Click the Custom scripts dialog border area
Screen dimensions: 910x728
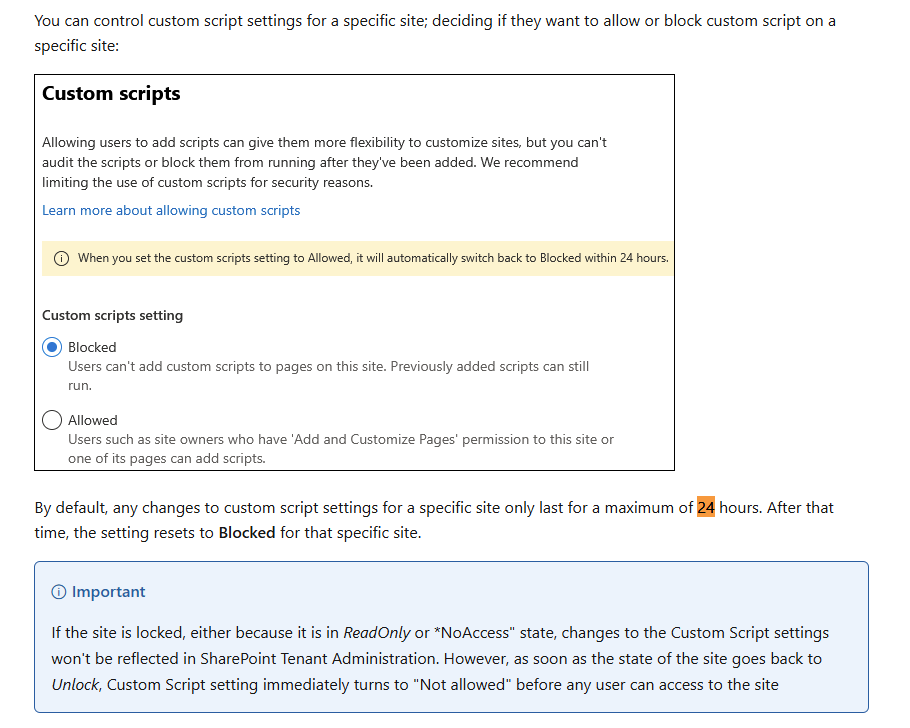pyautogui.click(x=354, y=72)
